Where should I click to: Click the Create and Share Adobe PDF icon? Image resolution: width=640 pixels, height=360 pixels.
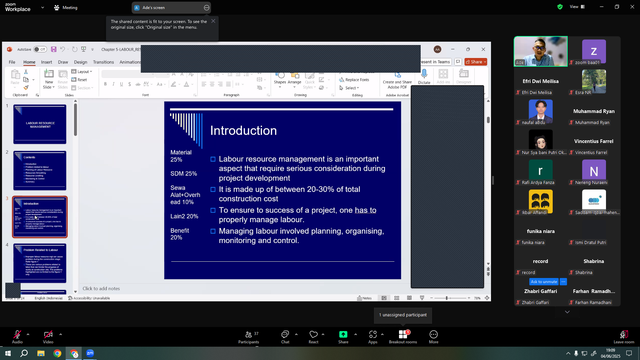click(x=397, y=80)
